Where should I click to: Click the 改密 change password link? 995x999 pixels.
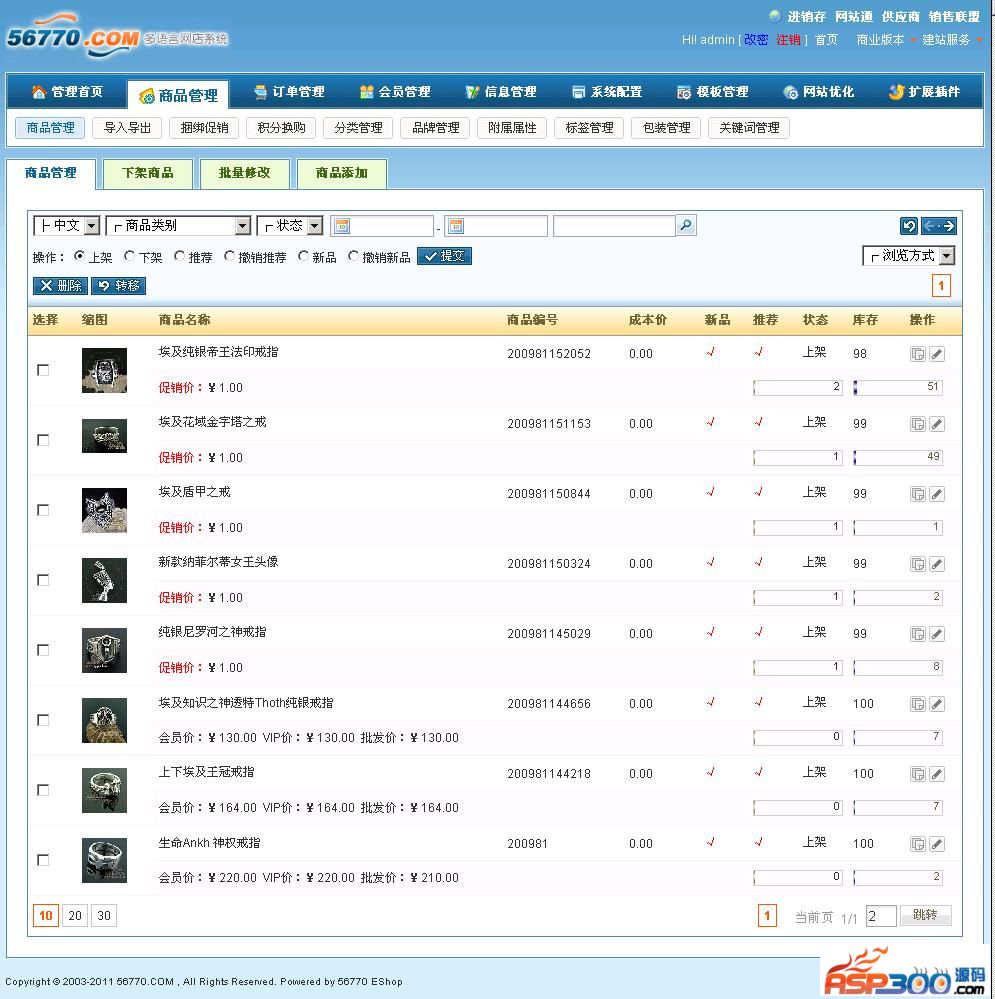tap(755, 40)
